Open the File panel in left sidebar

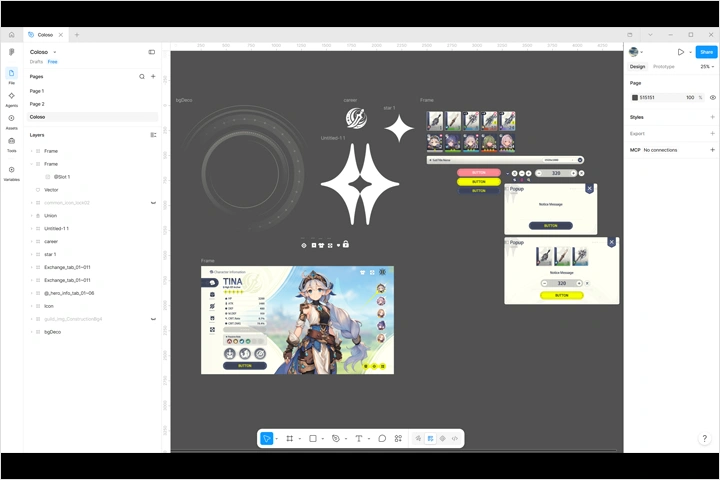click(11, 76)
